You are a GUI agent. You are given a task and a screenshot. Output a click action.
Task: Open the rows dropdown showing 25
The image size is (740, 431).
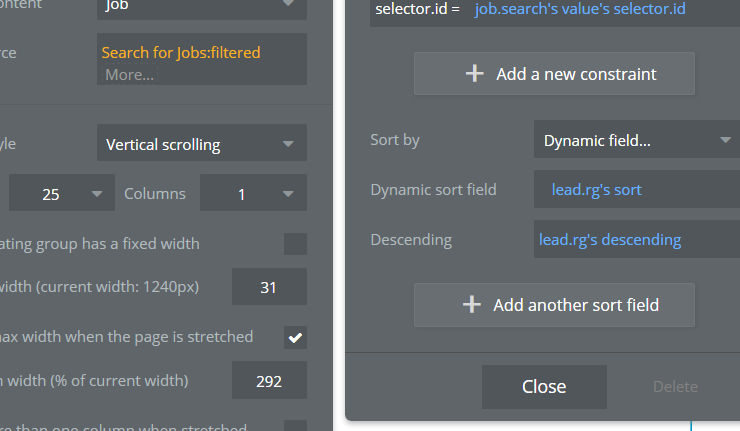click(62, 194)
